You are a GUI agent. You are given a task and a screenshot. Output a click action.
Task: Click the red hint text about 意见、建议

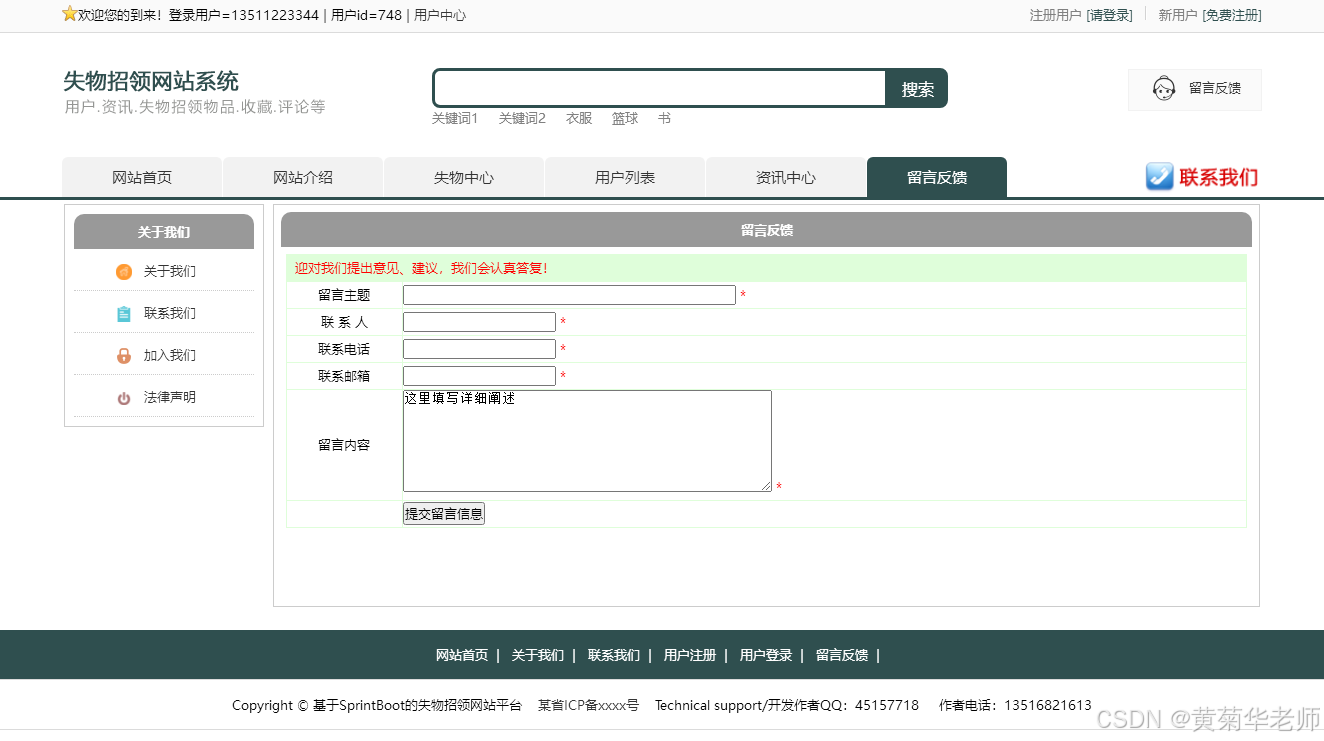421,268
